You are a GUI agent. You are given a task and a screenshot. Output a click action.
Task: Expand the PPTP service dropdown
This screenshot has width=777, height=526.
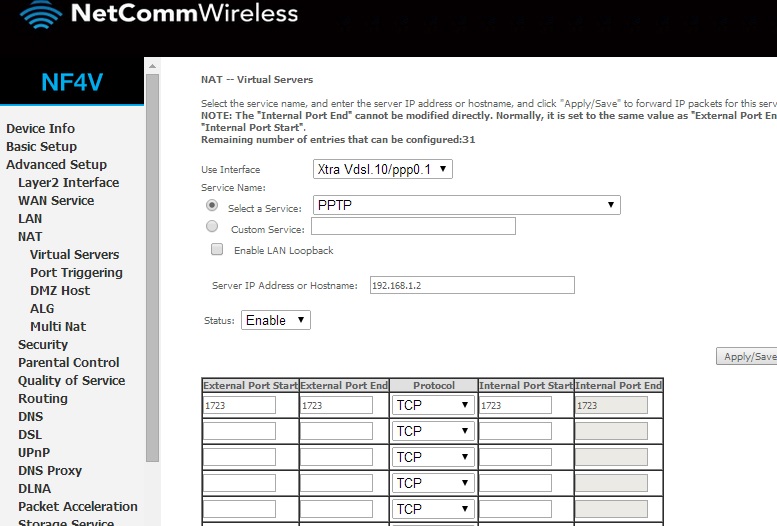pyautogui.click(x=467, y=205)
